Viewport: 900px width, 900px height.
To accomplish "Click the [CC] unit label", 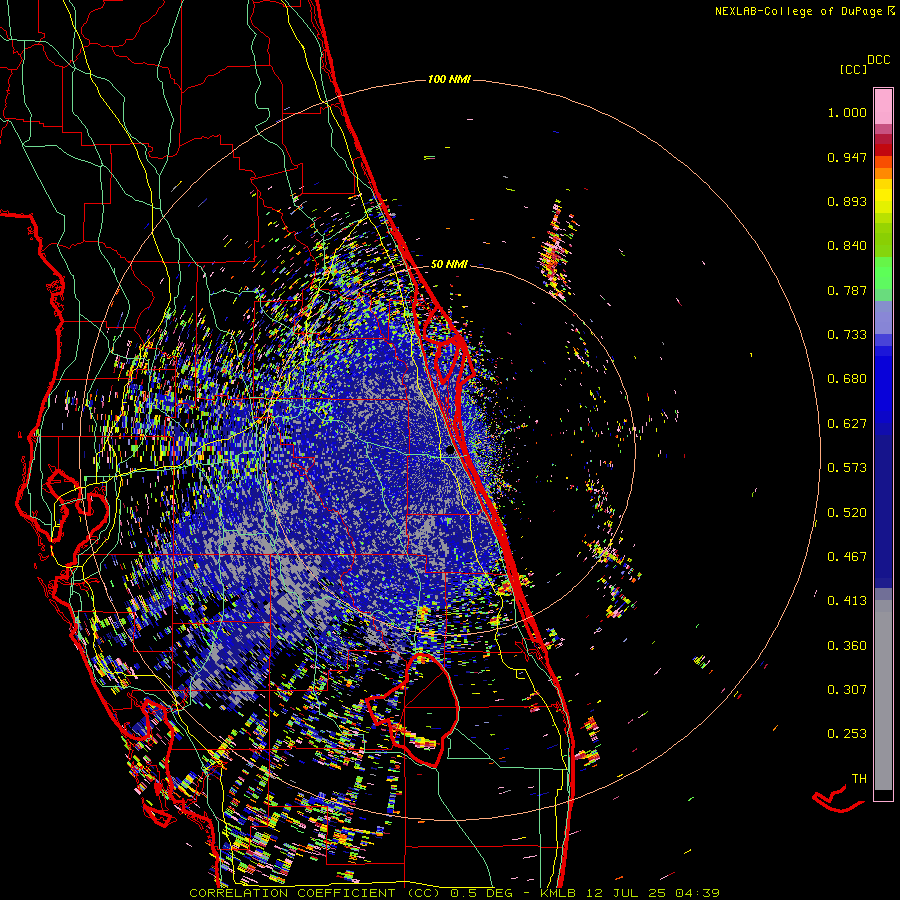I will pos(853,69).
